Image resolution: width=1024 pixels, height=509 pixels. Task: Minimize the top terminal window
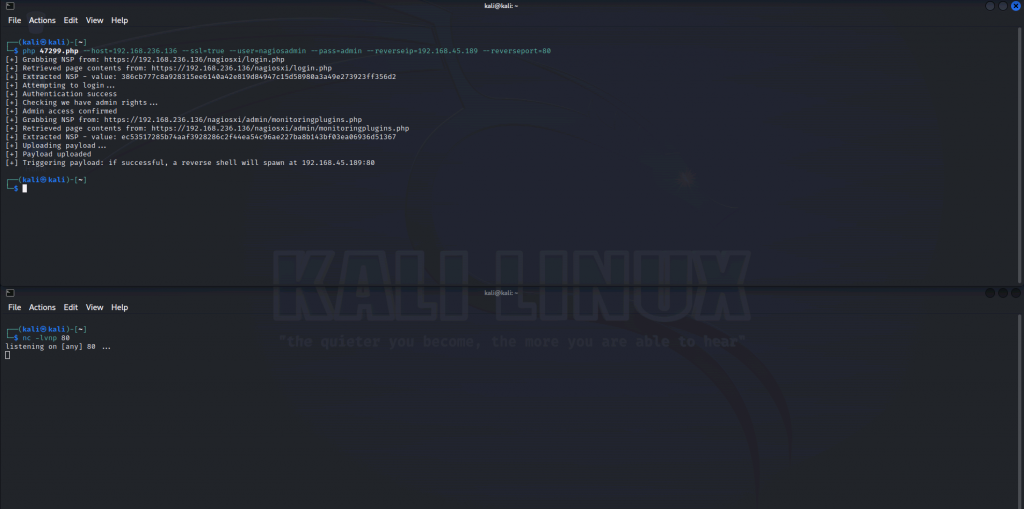[x=990, y=6]
